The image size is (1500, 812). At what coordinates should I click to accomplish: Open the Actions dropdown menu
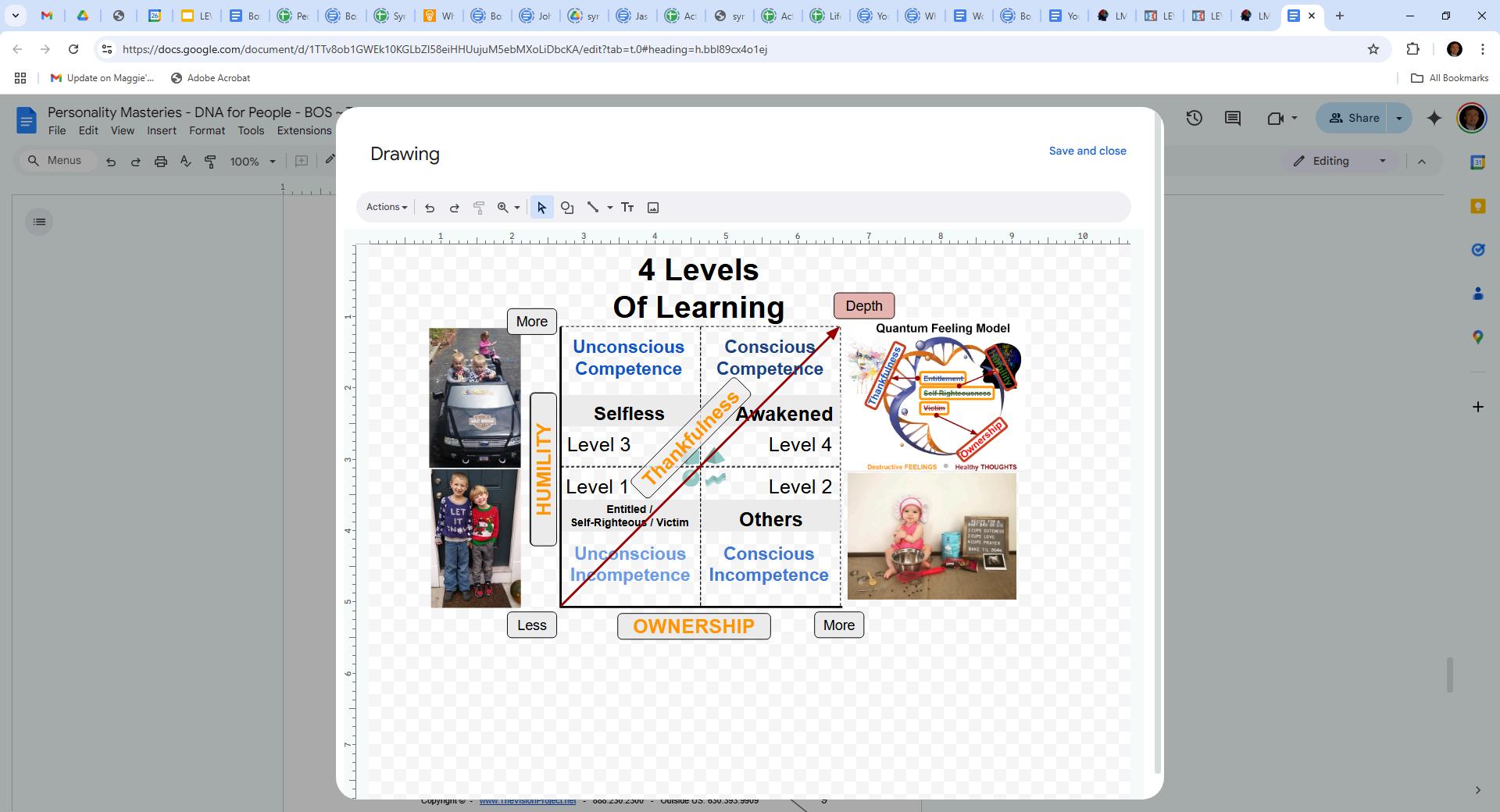tap(387, 207)
